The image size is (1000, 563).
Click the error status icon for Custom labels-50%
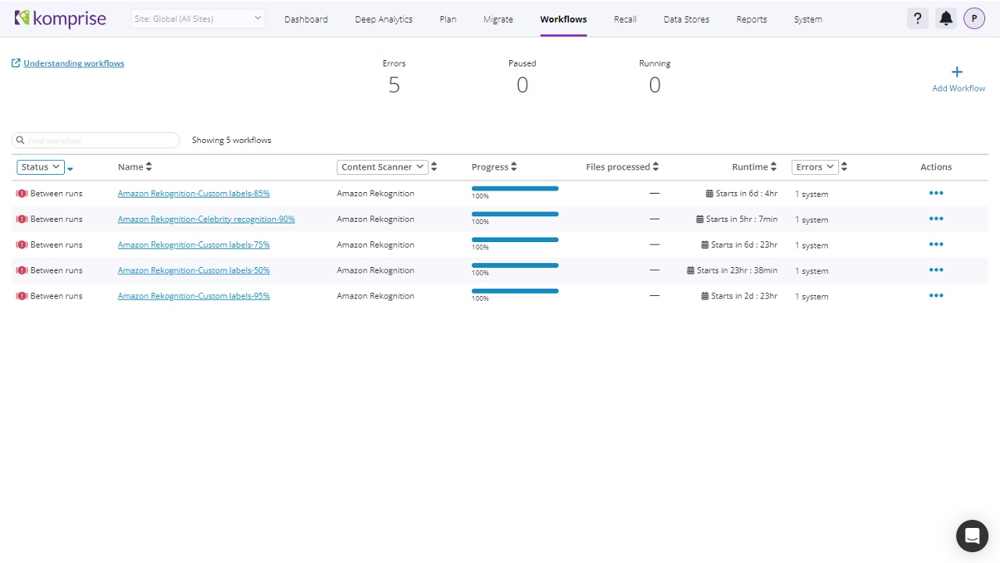pyautogui.click(x=22, y=270)
